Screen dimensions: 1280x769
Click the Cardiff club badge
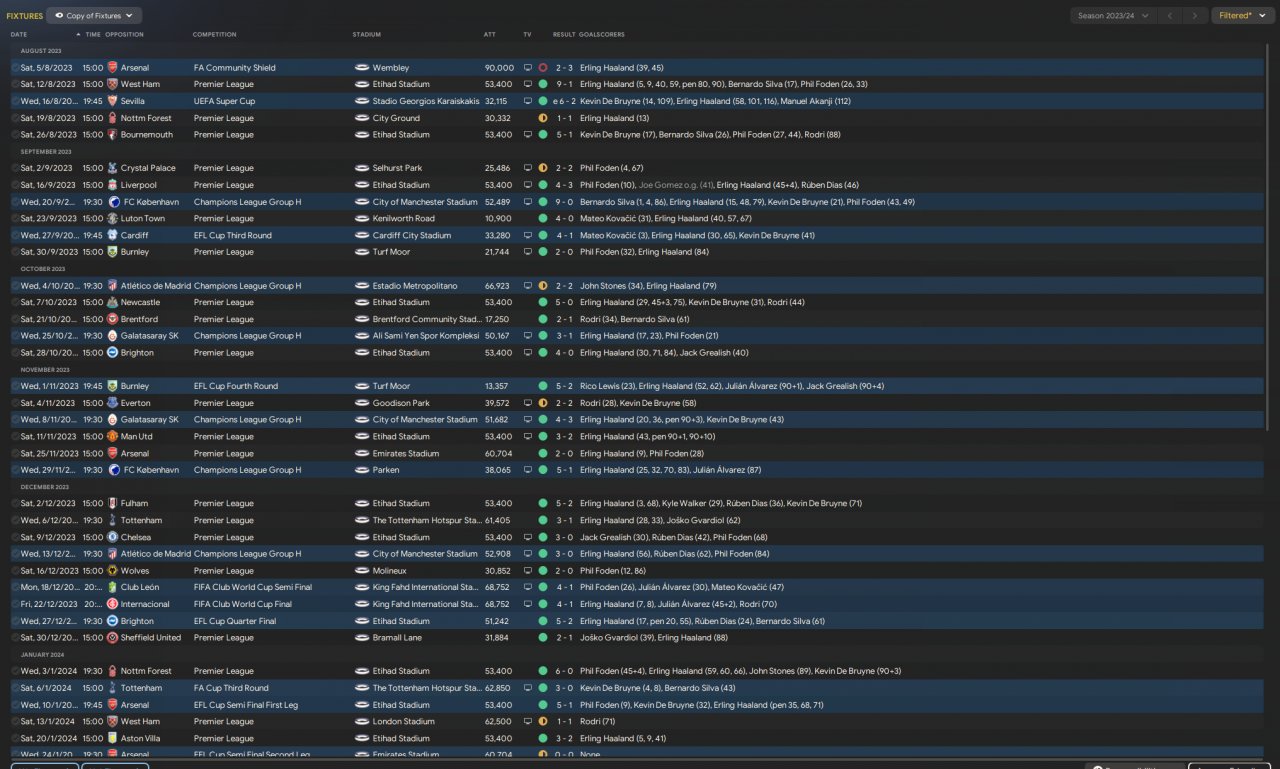[x=112, y=236]
